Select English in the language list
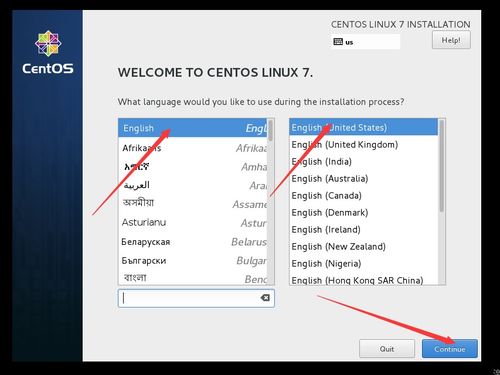The height and width of the screenshot is (375, 500). tap(193, 128)
